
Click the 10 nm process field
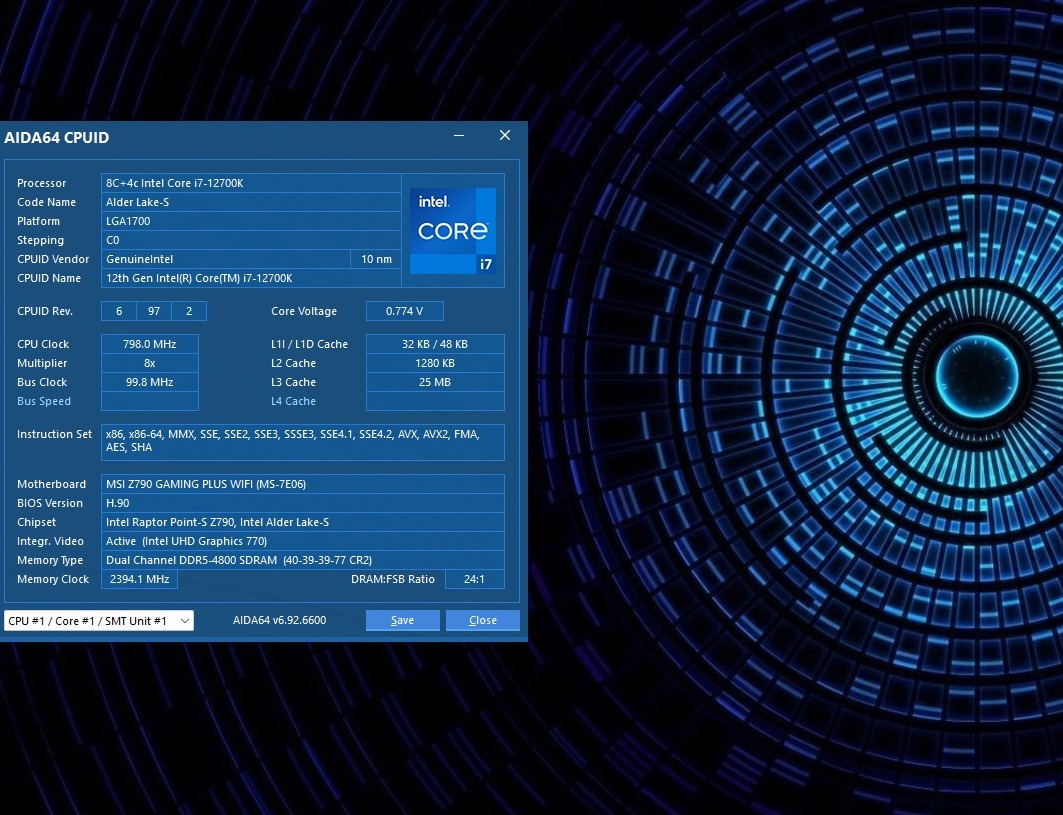[x=376, y=259]
